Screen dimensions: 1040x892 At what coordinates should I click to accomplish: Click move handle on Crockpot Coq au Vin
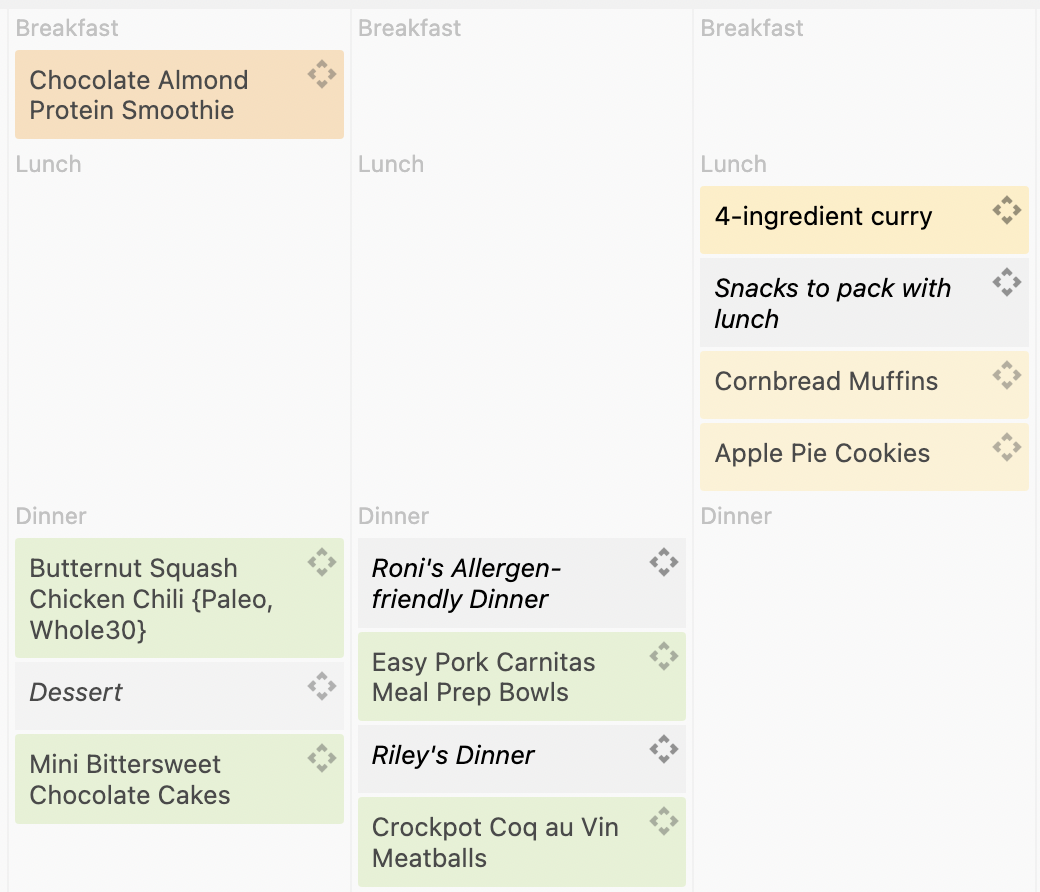point(664,821)
